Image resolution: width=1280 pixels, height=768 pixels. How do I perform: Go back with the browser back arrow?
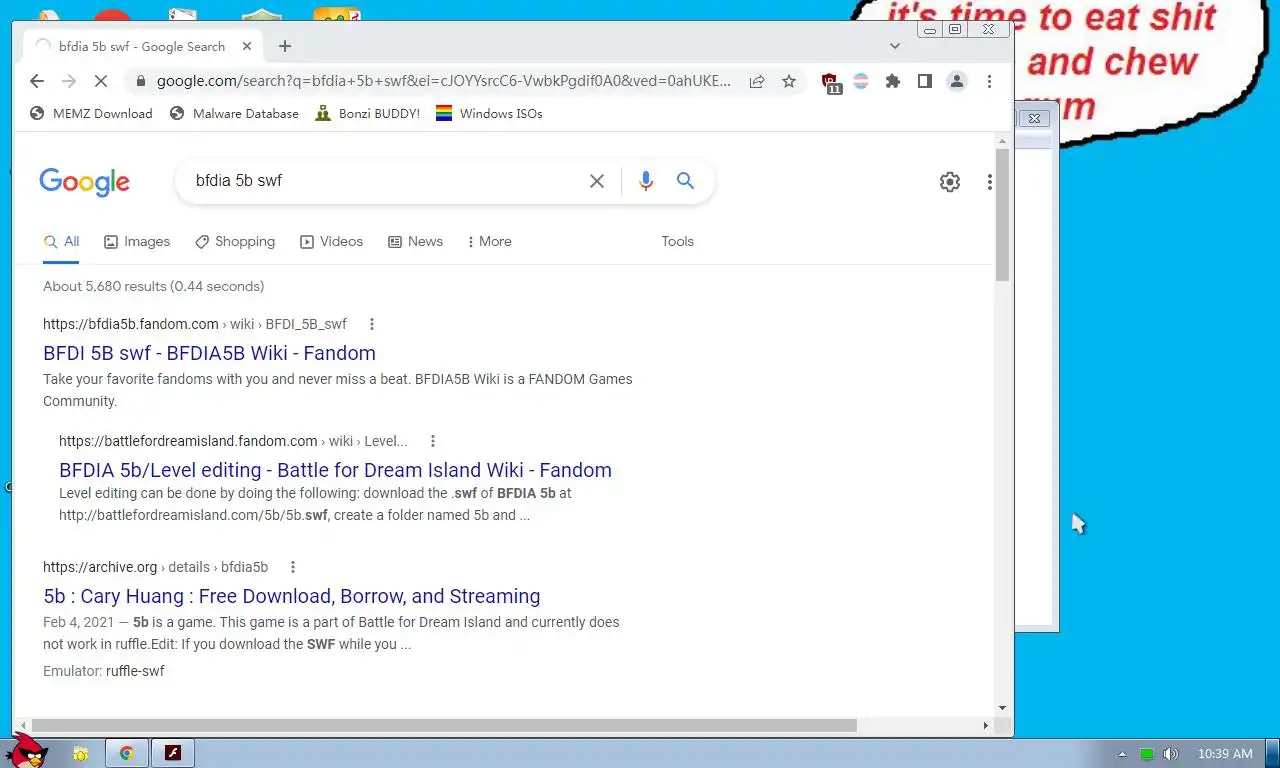(37, 82)
